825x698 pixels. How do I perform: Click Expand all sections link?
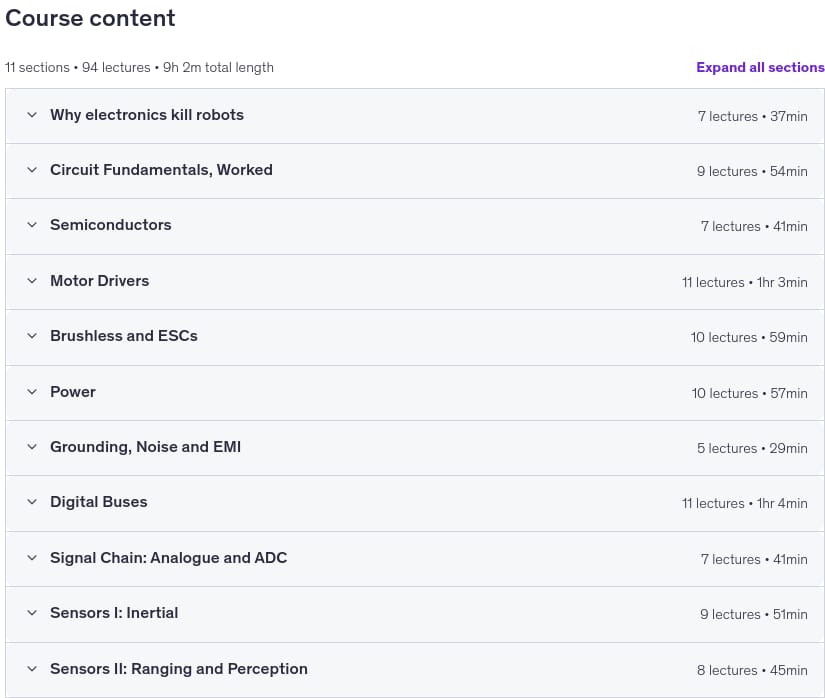760,67
